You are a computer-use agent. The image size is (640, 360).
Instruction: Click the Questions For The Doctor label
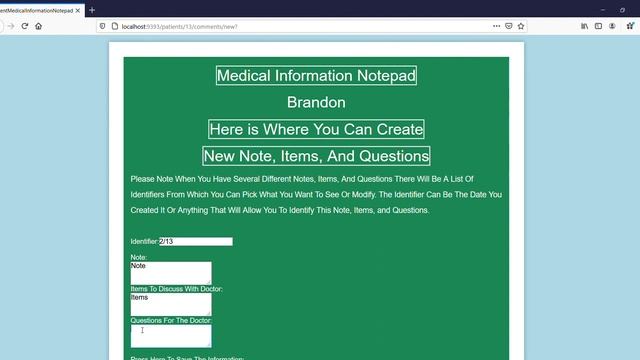171,320
